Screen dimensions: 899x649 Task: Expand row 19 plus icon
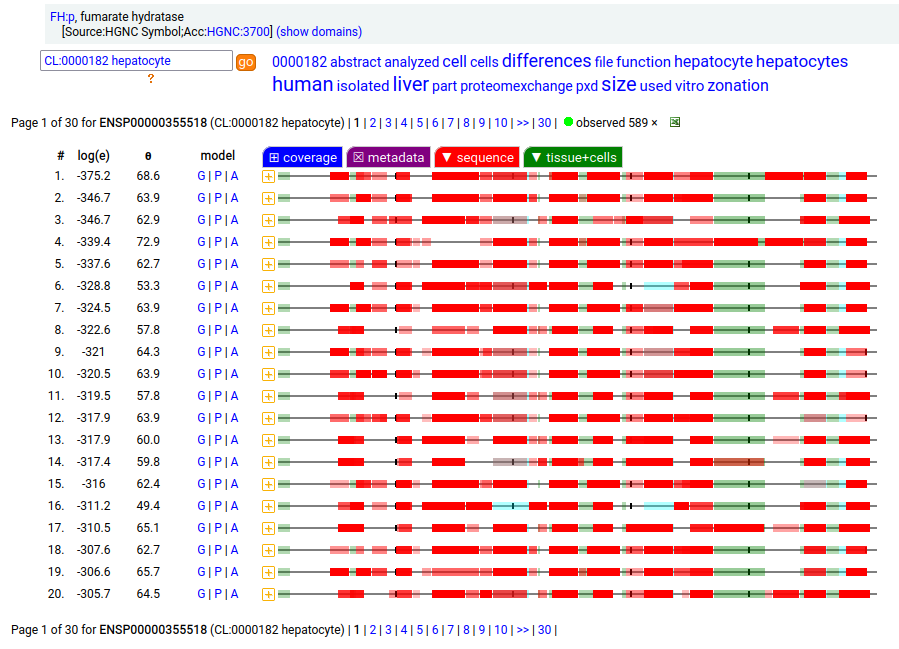[x=268, y=572]
